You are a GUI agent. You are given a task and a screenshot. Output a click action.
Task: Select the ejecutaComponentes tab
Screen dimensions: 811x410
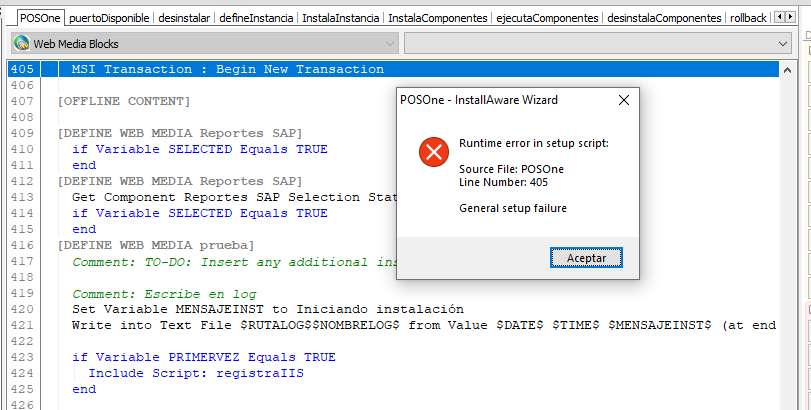coord(547,18)
